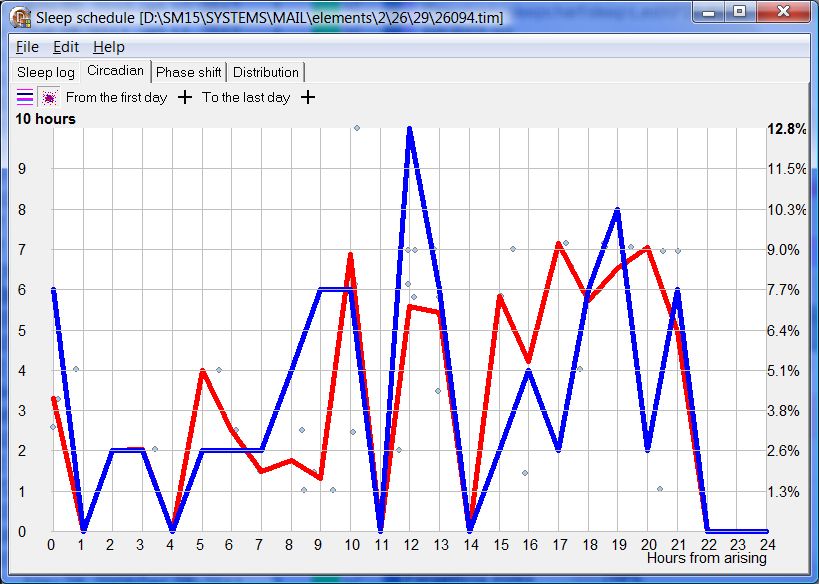Click the From the first day label
Image resolution: width=819 pixels, height=584 pixels.
116,97
